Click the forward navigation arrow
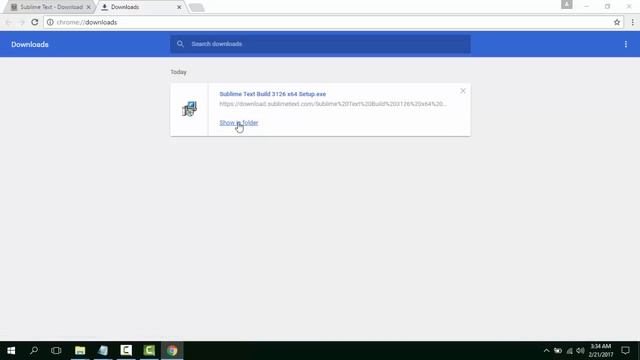640x360 pixels. [22, 22]
